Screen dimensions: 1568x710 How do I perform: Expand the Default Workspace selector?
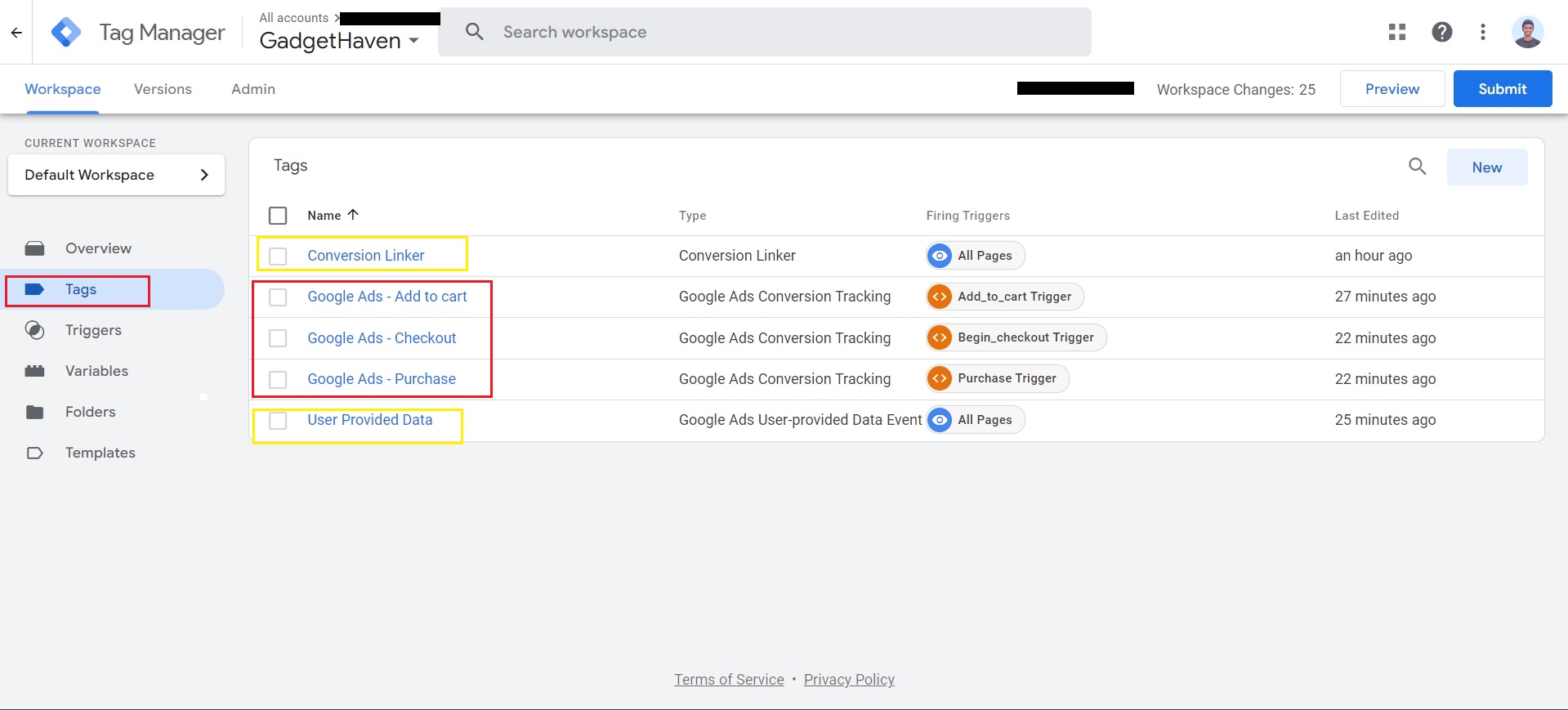tap(116, 175)
